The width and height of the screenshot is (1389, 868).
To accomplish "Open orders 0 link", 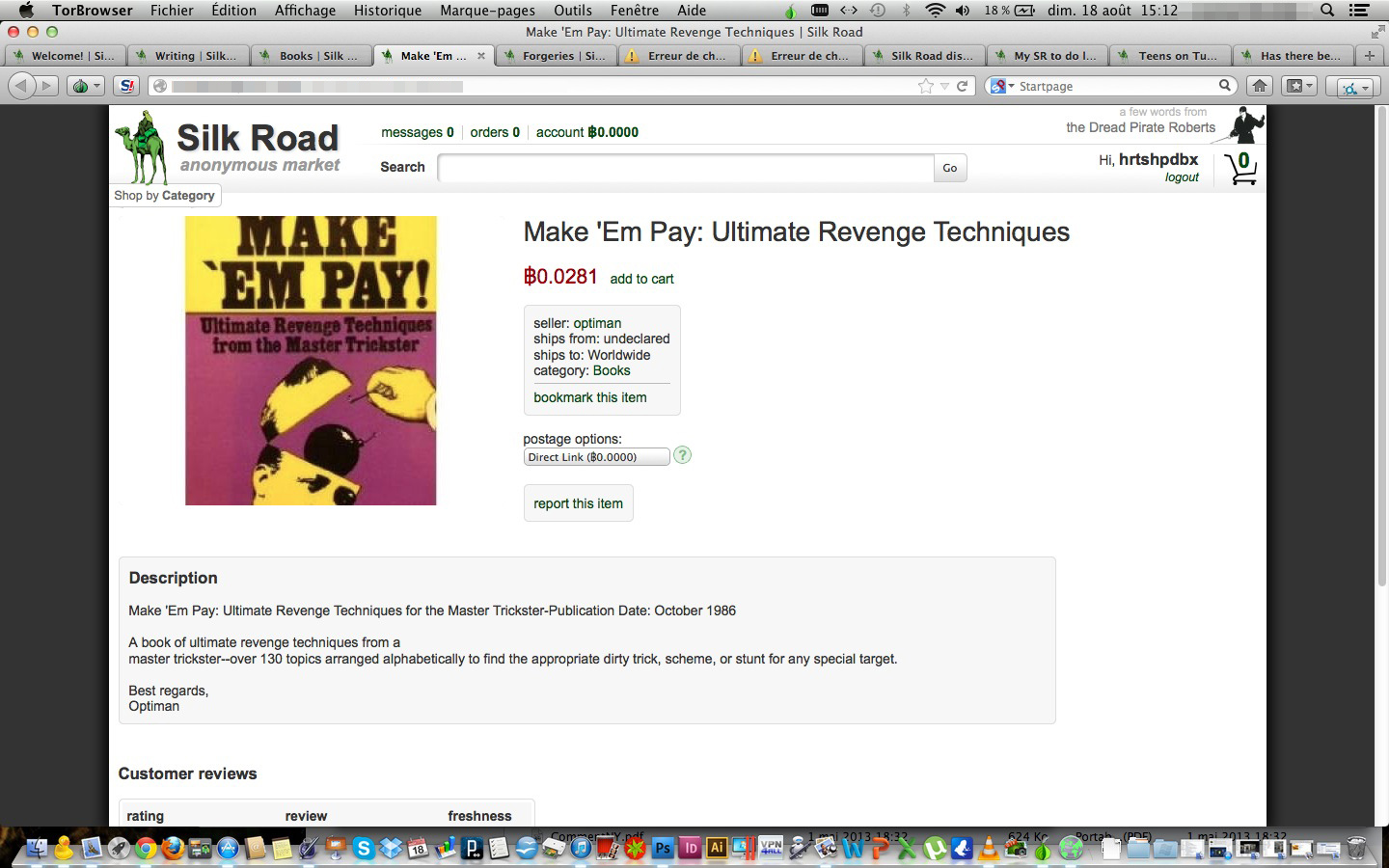I will click(495, 132).
